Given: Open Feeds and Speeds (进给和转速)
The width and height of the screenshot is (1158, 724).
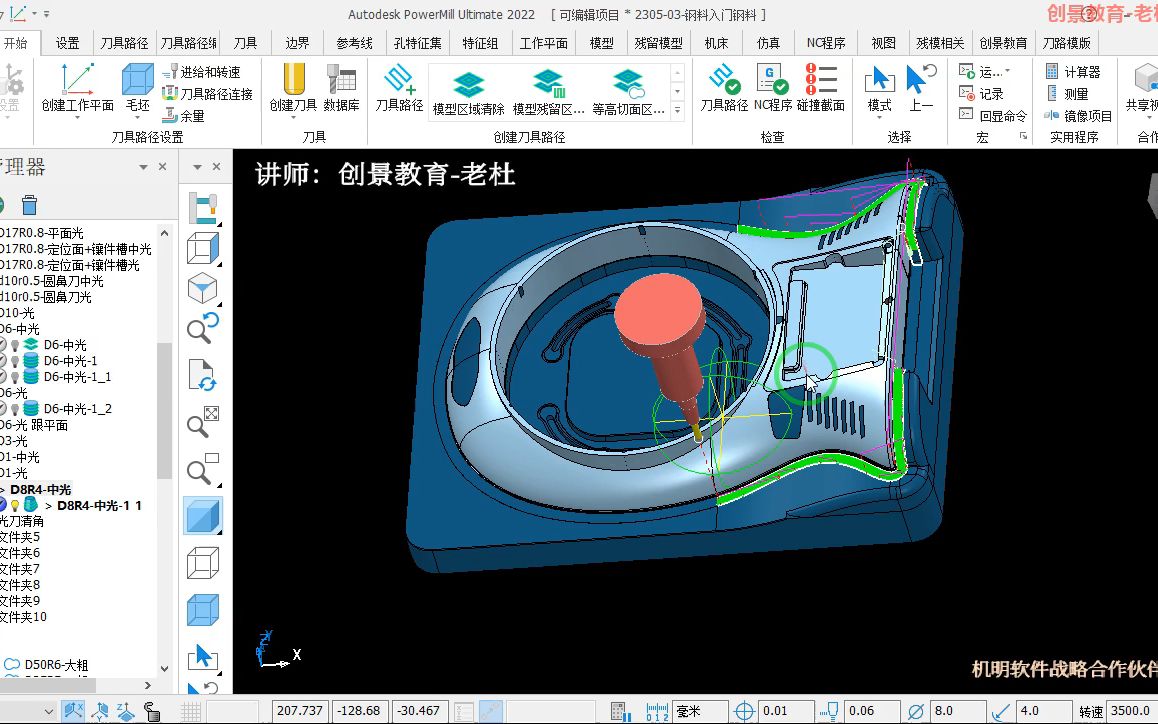Looking at the screenshot, I should click(x=201, y=72).
